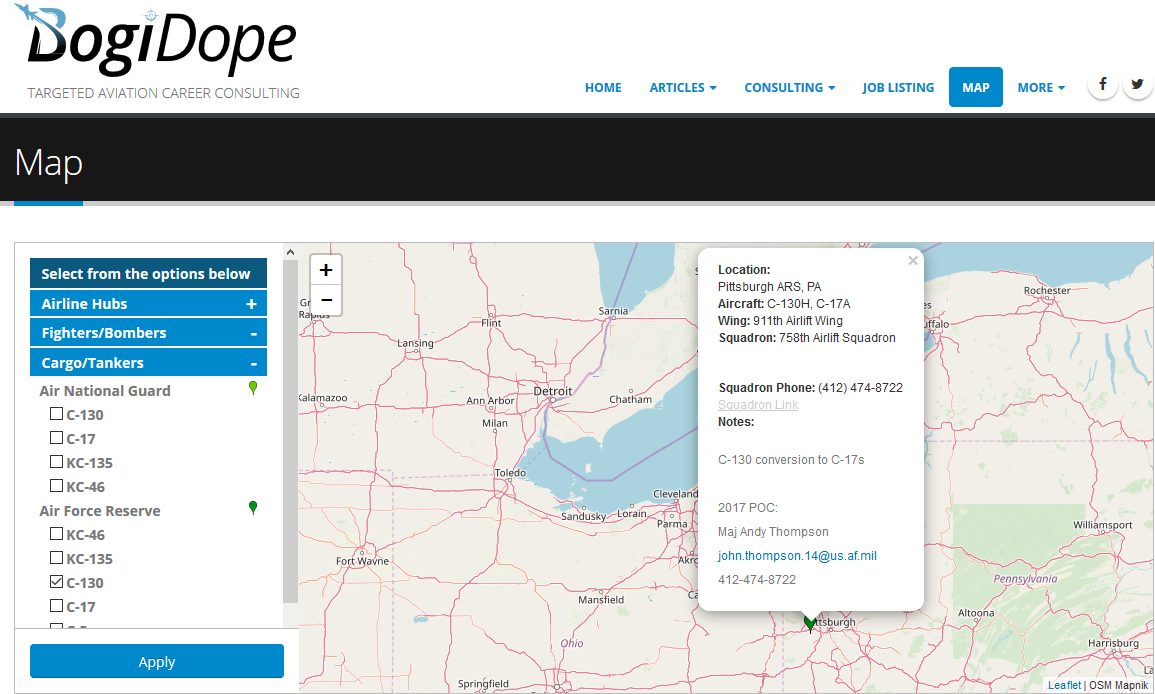
Task: Click the options panel scrollbar thumb
Action: point(290,431)
